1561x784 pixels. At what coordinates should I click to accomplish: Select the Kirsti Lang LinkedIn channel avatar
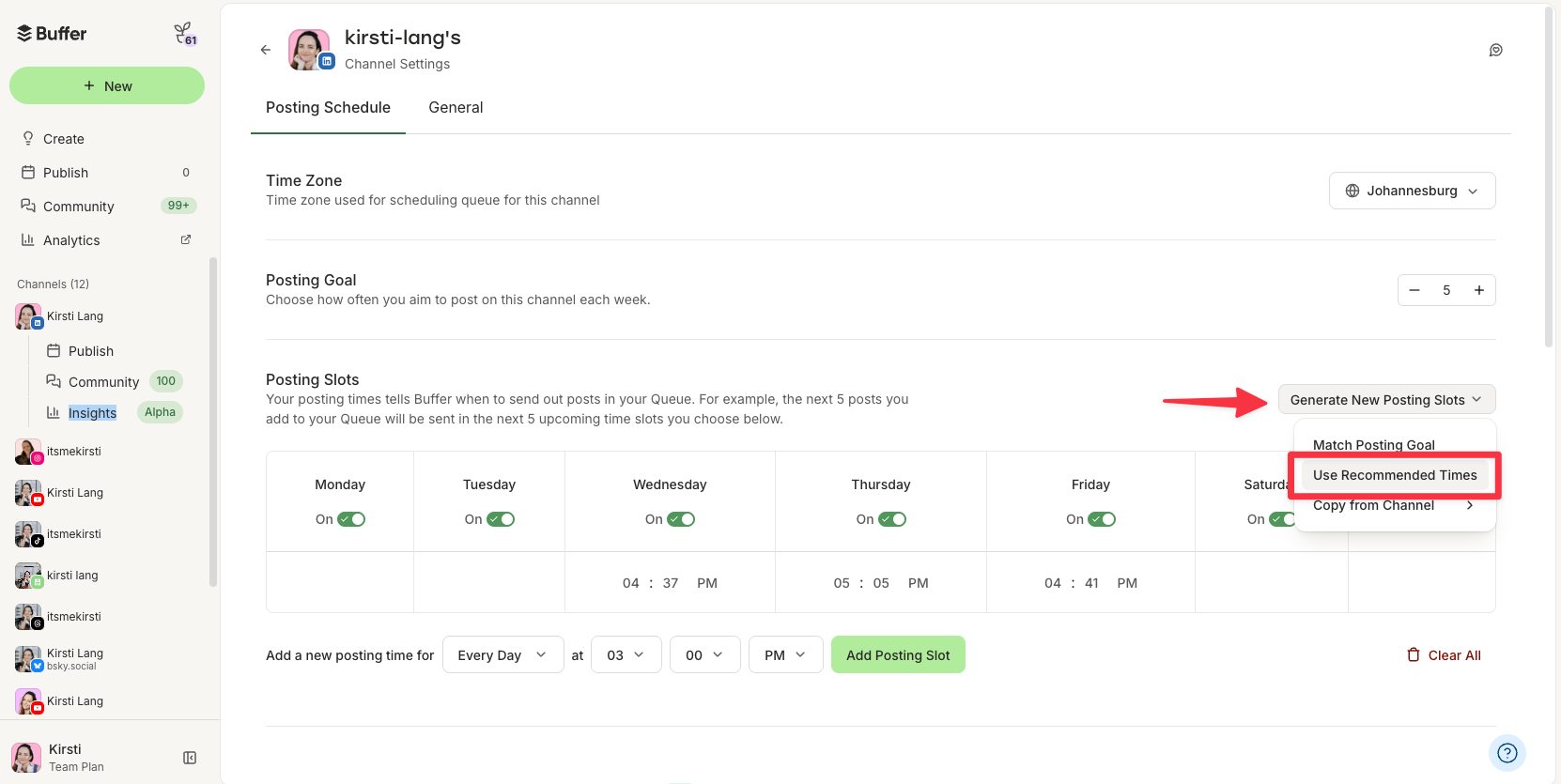pos(28,316)
